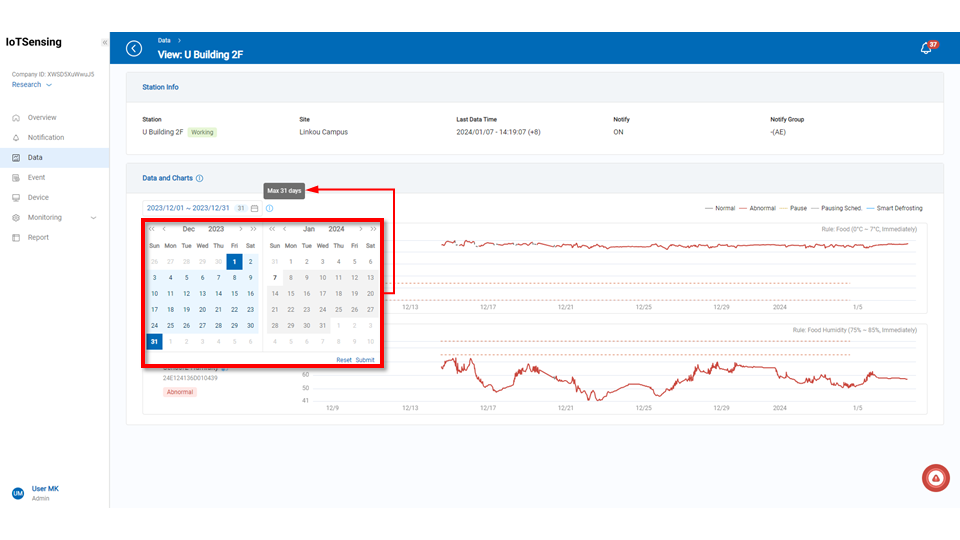The height and width of the screenshot is (540, 960).
Task: Click the back arrow beside View: U Building 2F
Action: (134, 48)
